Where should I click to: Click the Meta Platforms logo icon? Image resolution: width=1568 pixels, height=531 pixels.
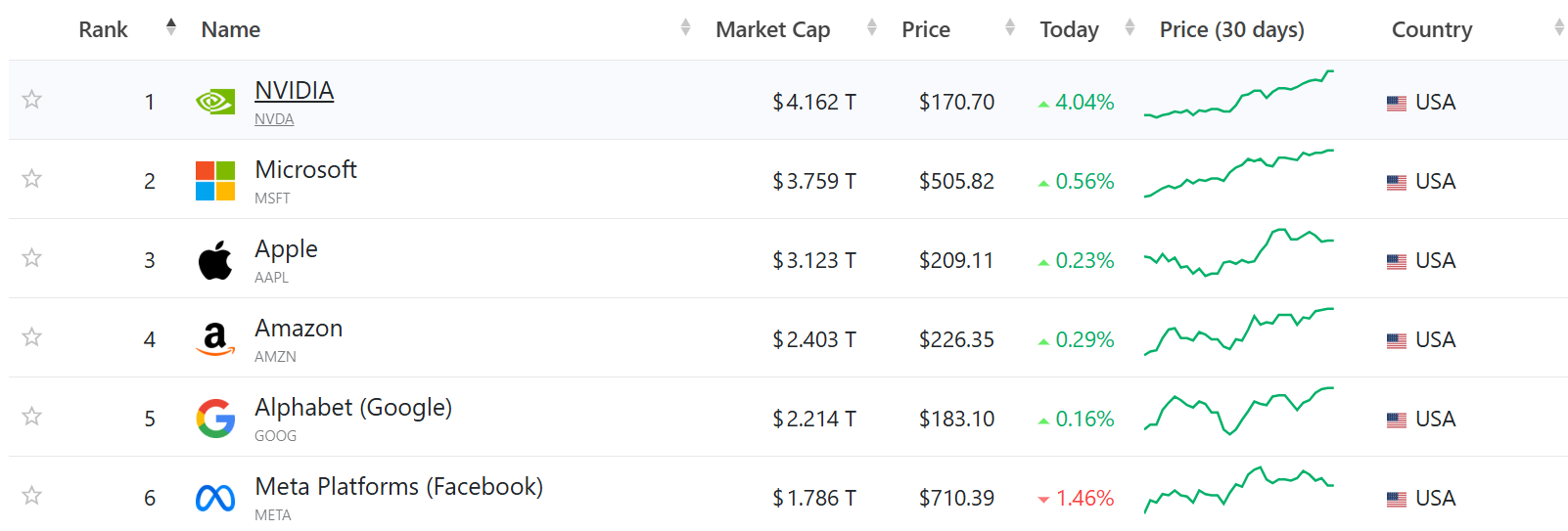pyautogui.click(x=215, y=499)
